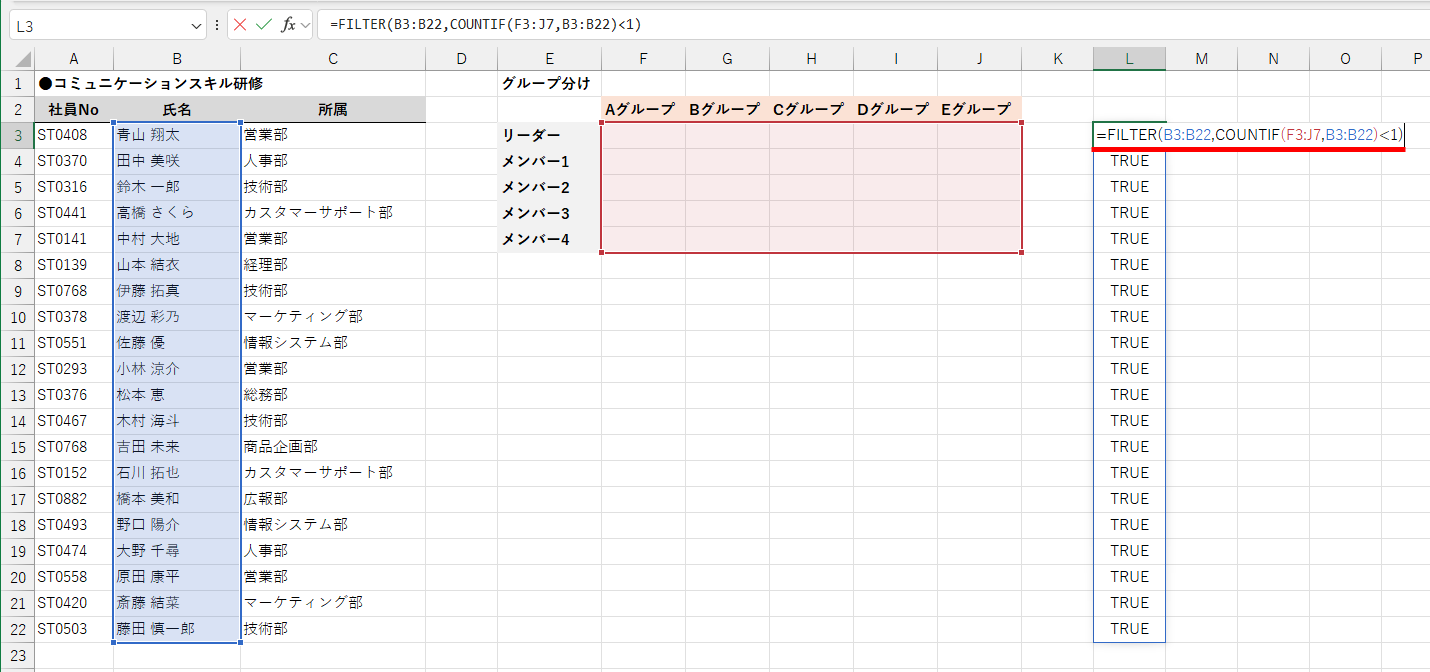The height and width of the screenshot is (672, 1430).
Task: Select column L header
Action: click(1128, 58)
